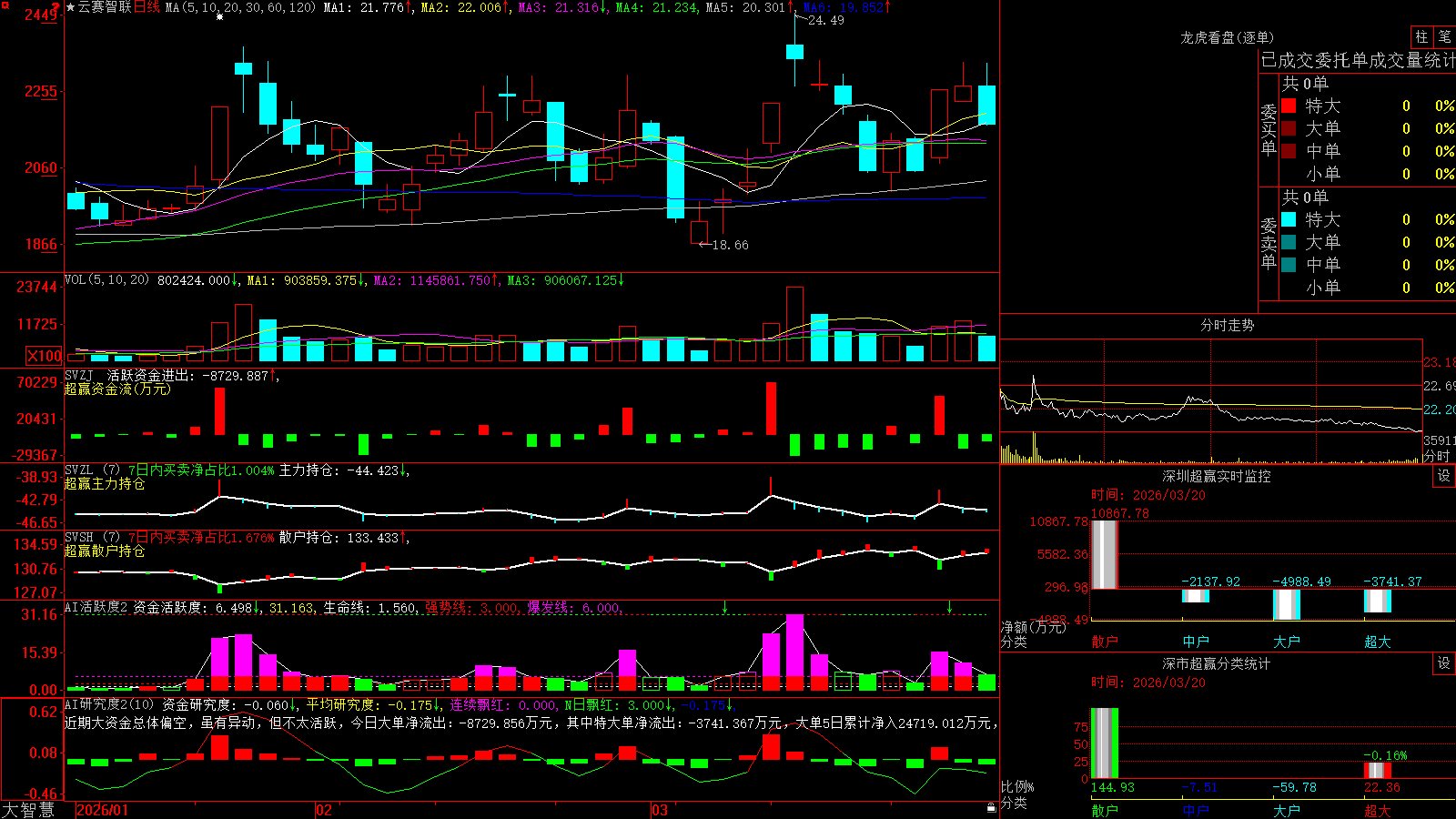The width and height of the screenshot is (1456, 819).
Task: Click the SVZJ indicator name
Action: [78, 375]
